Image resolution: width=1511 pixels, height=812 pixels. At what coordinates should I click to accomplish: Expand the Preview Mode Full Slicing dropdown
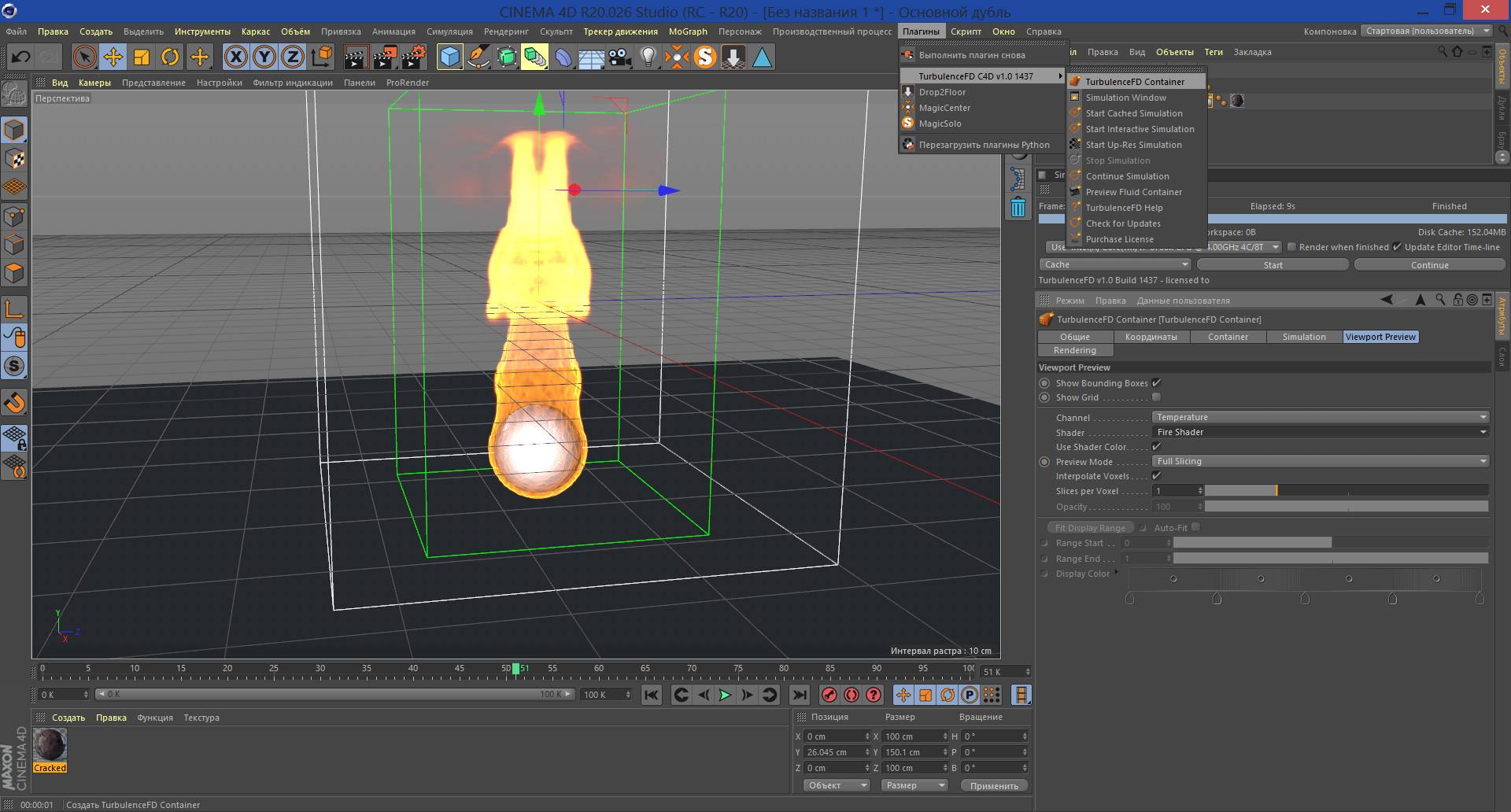(1321, 461)
